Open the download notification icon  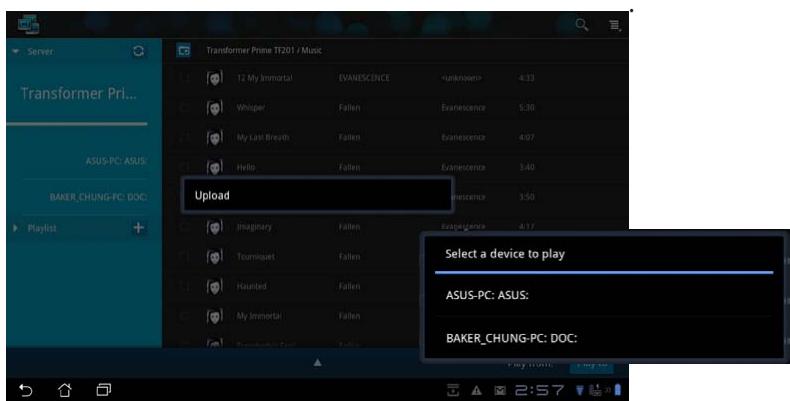pyautogui.click(x=453, y=390)
